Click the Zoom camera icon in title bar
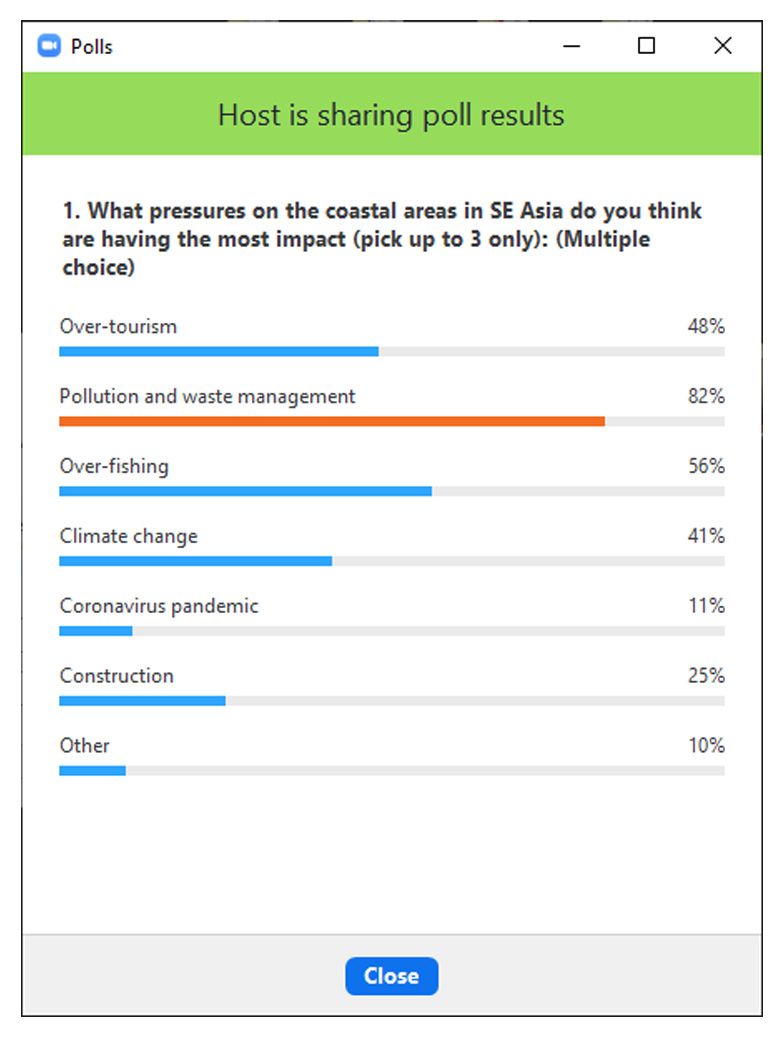The image size is (780, 1040). 49,47
